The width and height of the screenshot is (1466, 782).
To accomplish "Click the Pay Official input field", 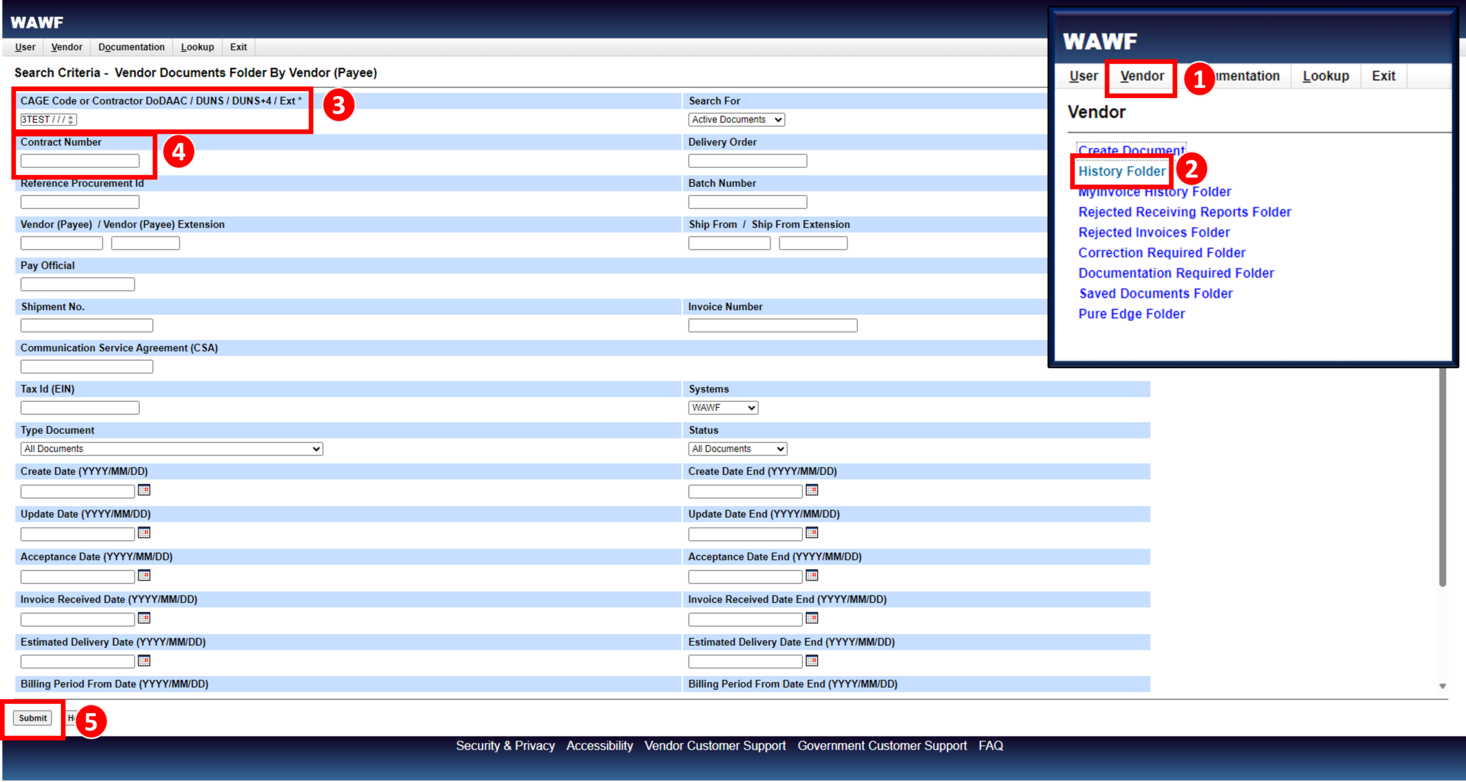I will pyautogui.click(x=77, y=284).
